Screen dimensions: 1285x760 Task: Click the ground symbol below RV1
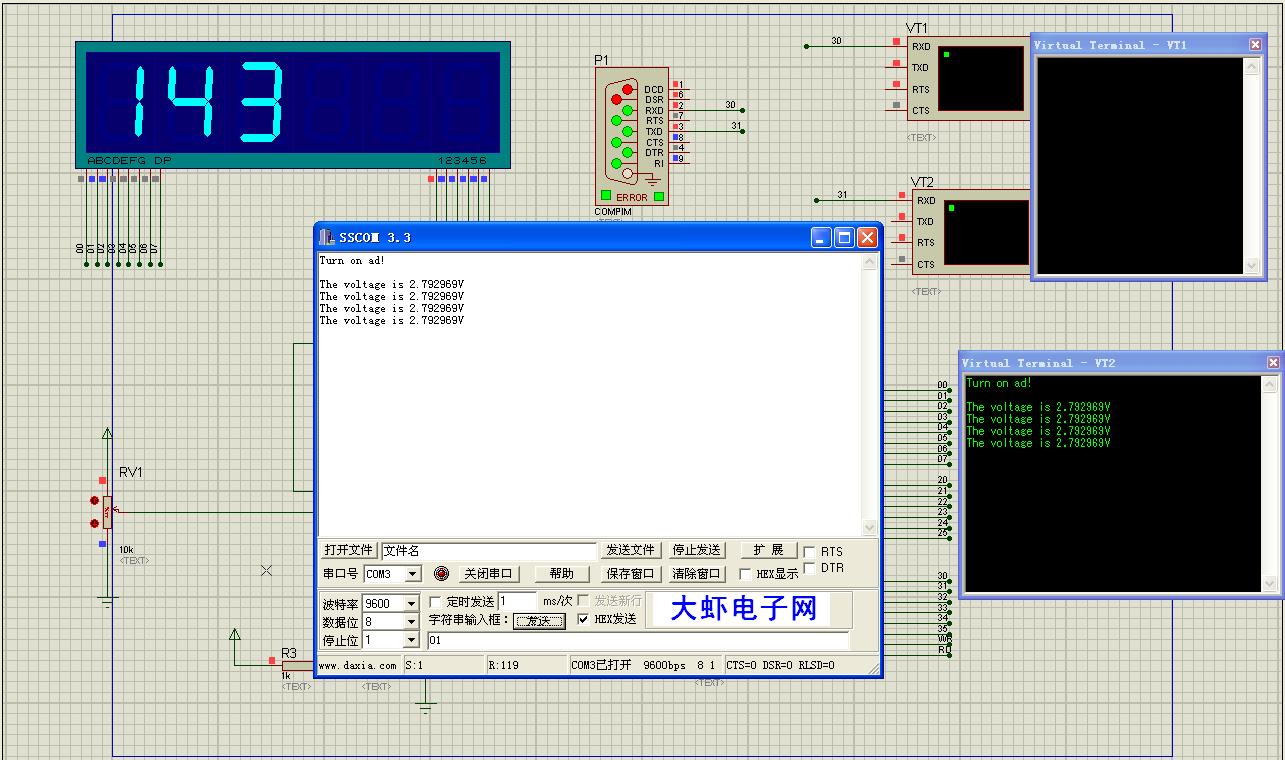click(107, 603)
